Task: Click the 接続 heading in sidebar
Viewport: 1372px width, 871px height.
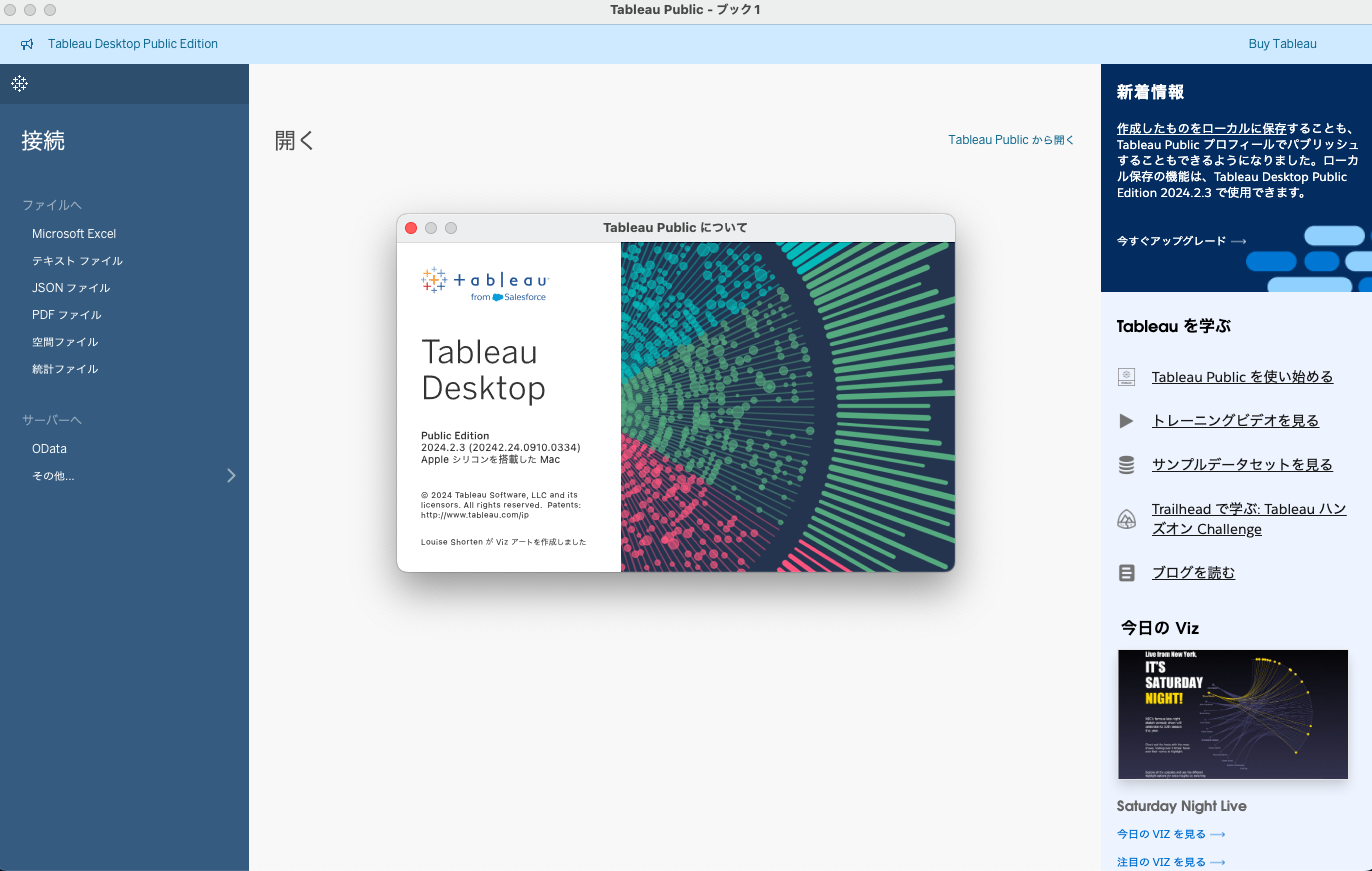Action: [x=43, y=141]
